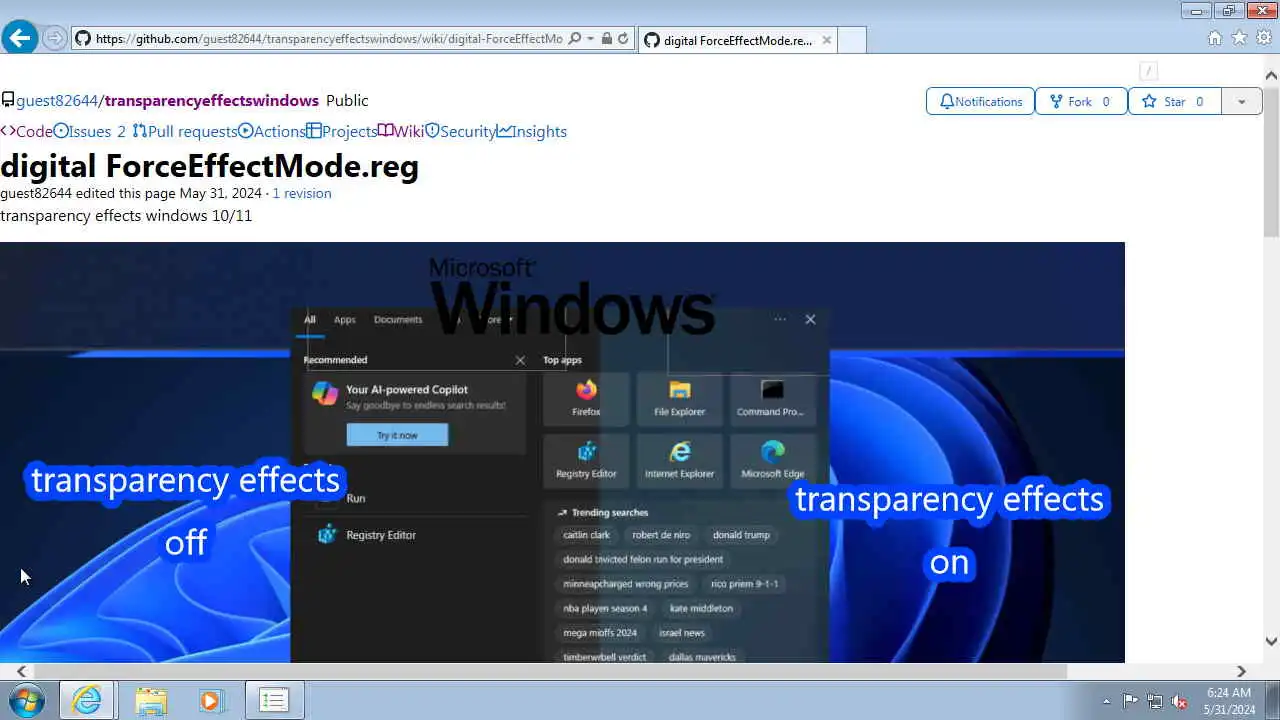Screen dimensions: 1280x720
Task: Open the Wiki tab
Action: tap(401, 131)
